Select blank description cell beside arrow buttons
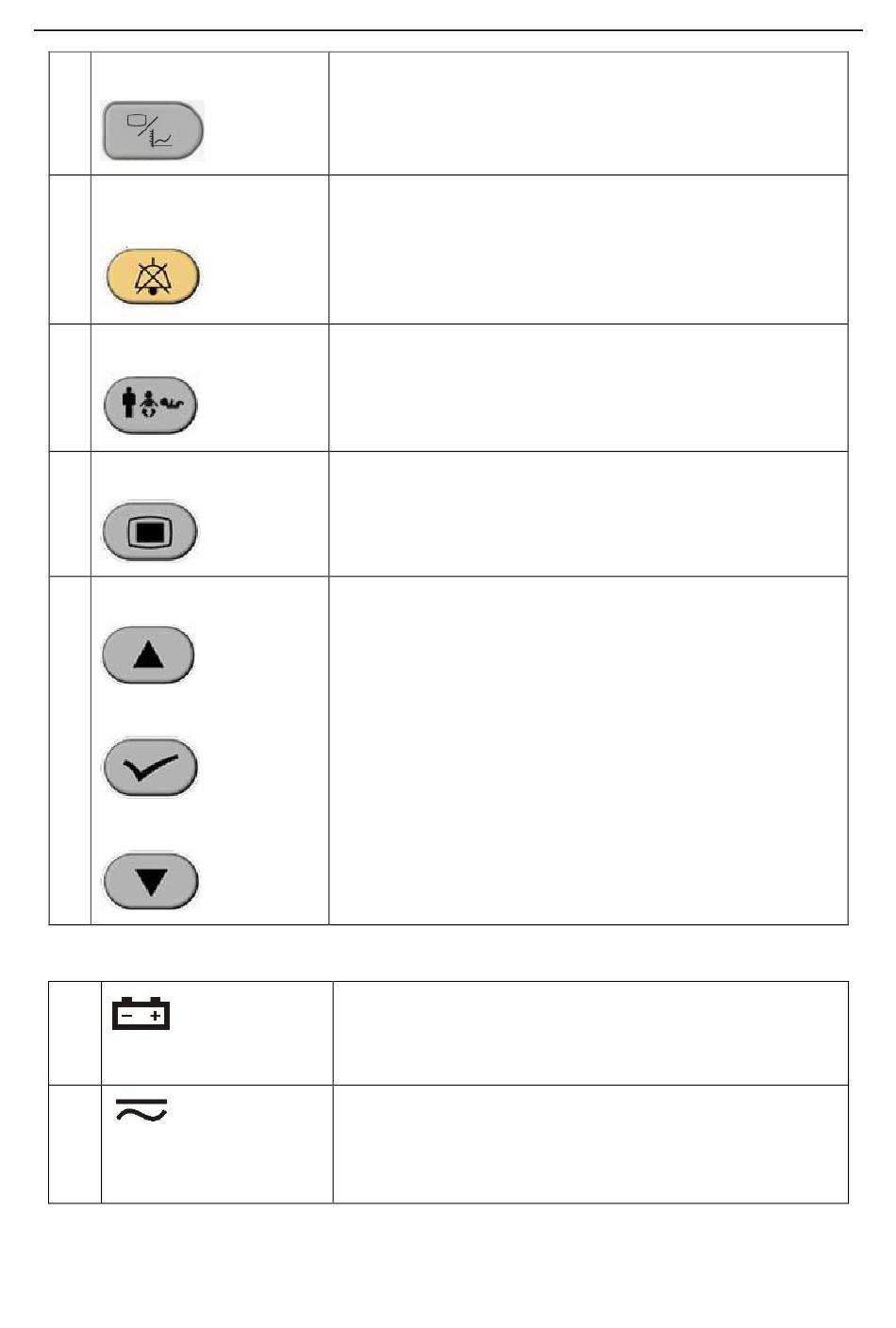 tap(589, 750)
